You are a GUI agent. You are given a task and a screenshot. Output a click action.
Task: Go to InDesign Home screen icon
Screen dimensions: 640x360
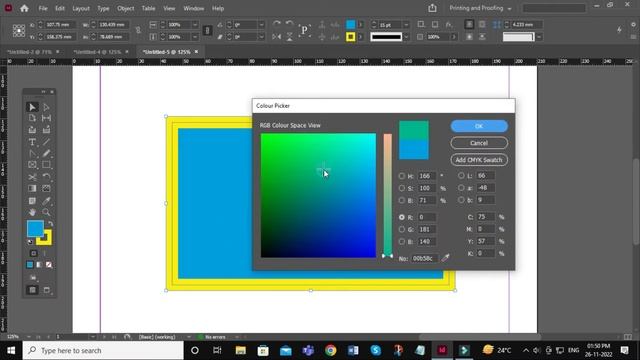click(24, 8)
